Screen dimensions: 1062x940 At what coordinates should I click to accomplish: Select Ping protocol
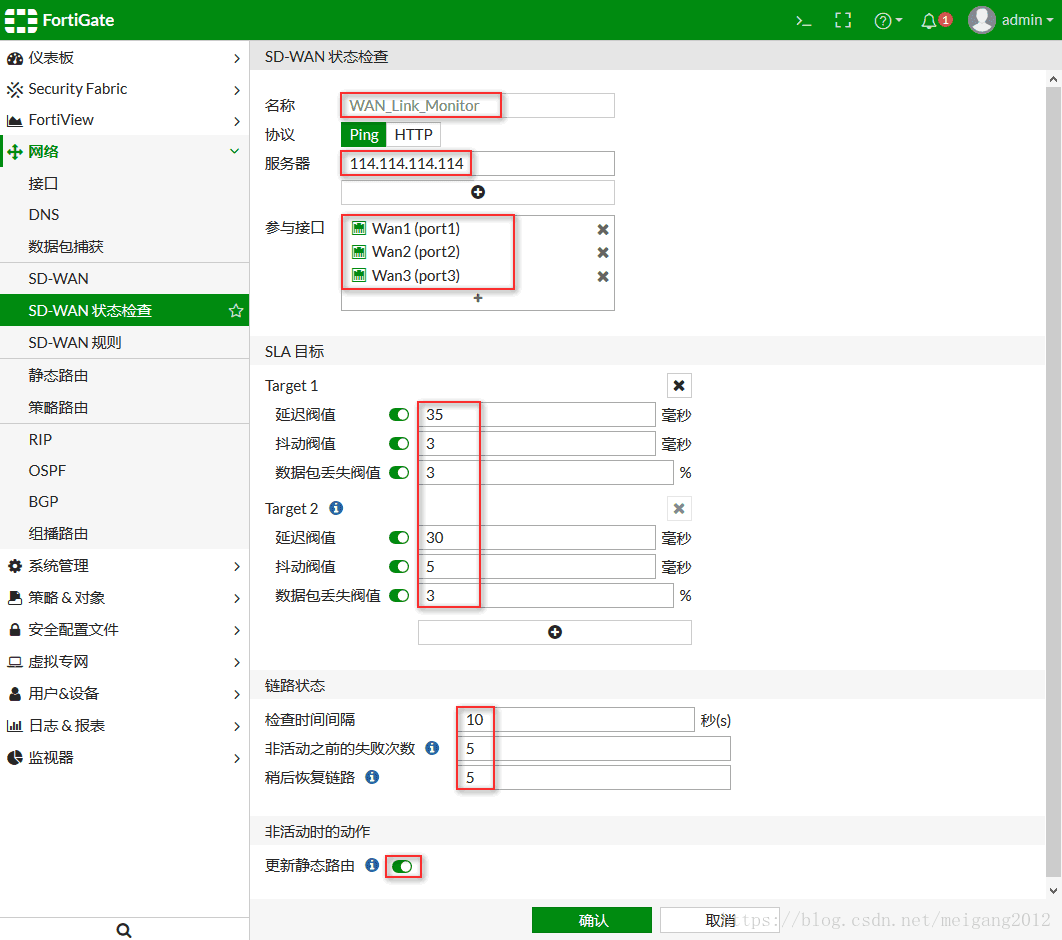(364, 135)
